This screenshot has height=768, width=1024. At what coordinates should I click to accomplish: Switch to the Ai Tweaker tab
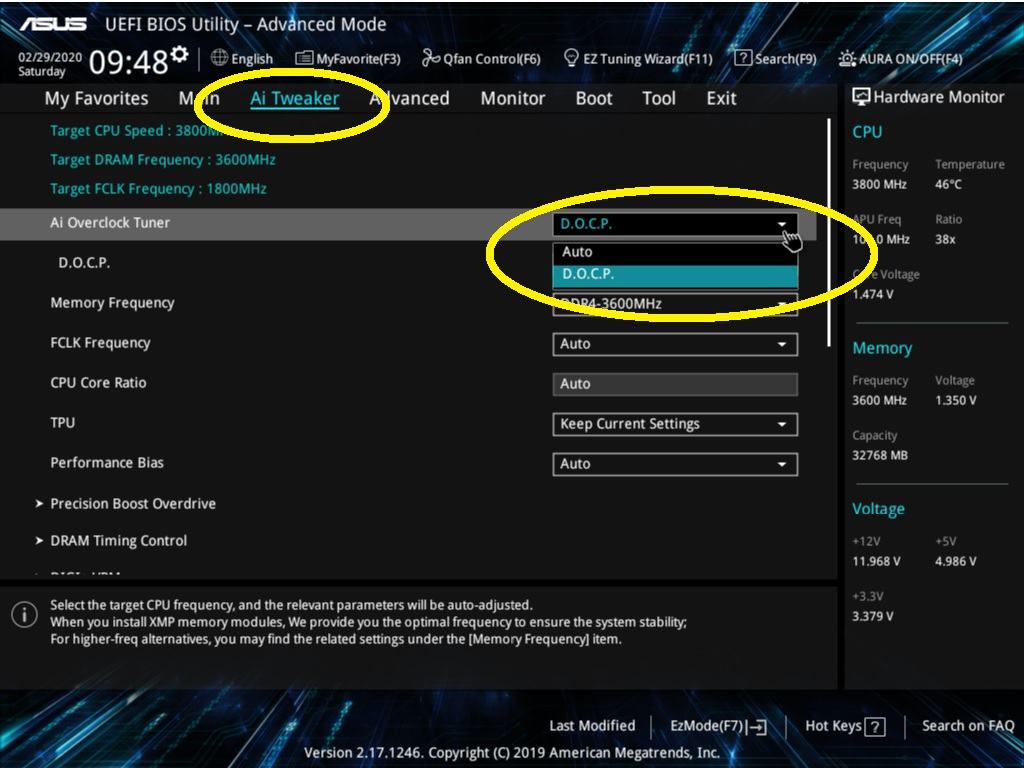click(x=295, y=99)
